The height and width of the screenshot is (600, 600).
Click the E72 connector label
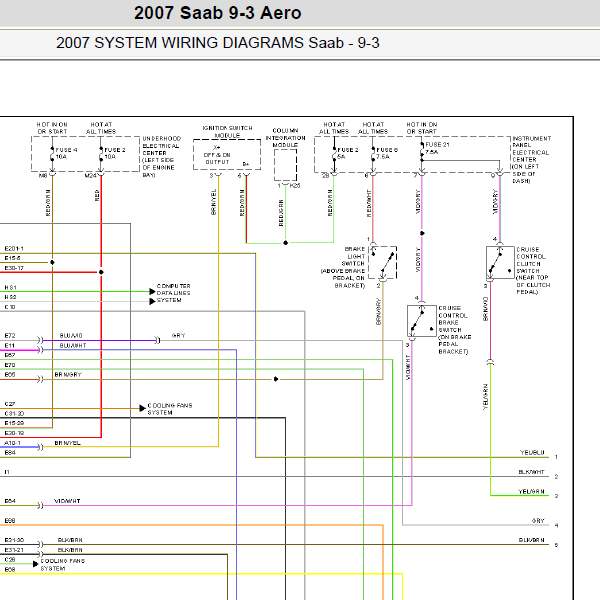click(10, 336)
